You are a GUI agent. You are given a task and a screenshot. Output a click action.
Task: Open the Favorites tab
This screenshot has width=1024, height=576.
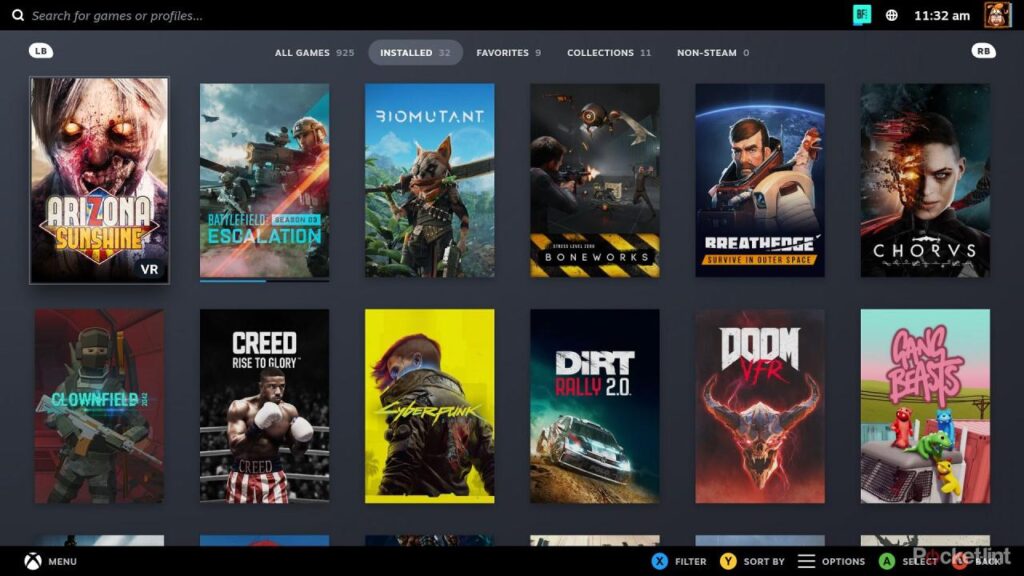click(509, 53)
